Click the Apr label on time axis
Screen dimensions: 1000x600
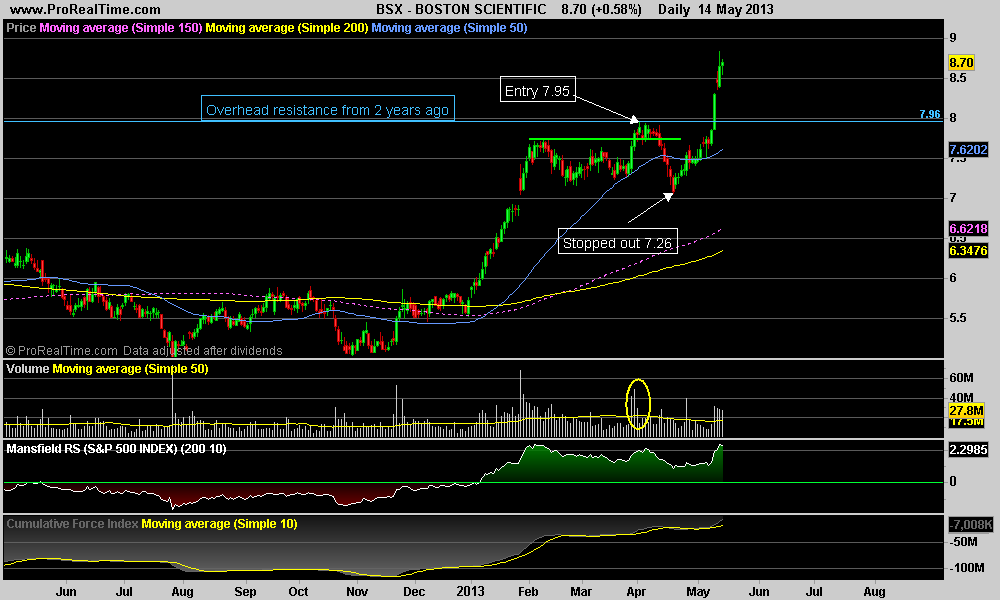635,592
